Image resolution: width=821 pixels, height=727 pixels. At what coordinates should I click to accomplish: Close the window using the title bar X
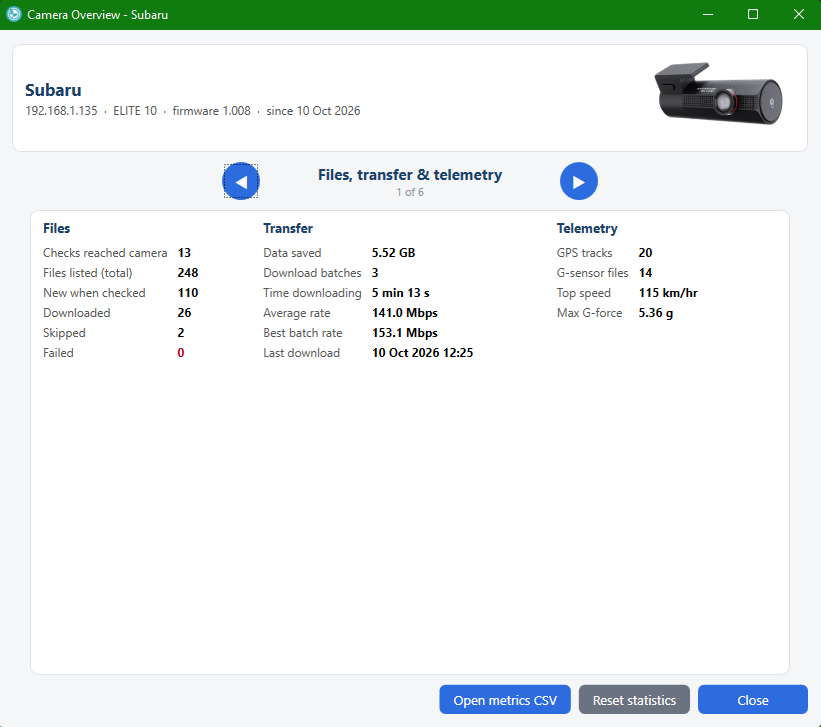click(798, 14)
